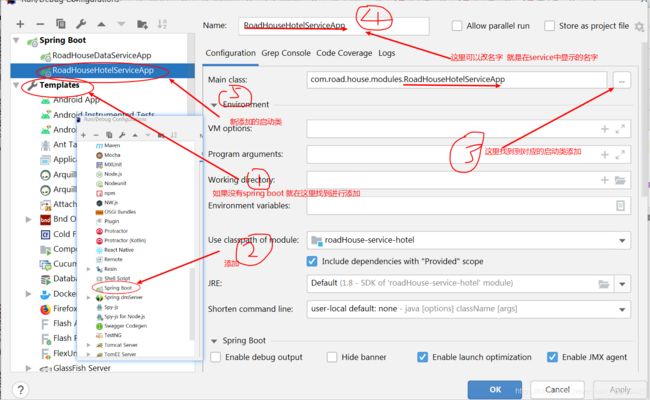This screenshot has width=650, height=400.
Task: Select RoadHouseHotelServiceApp configuration
Action: coord(103,70)
